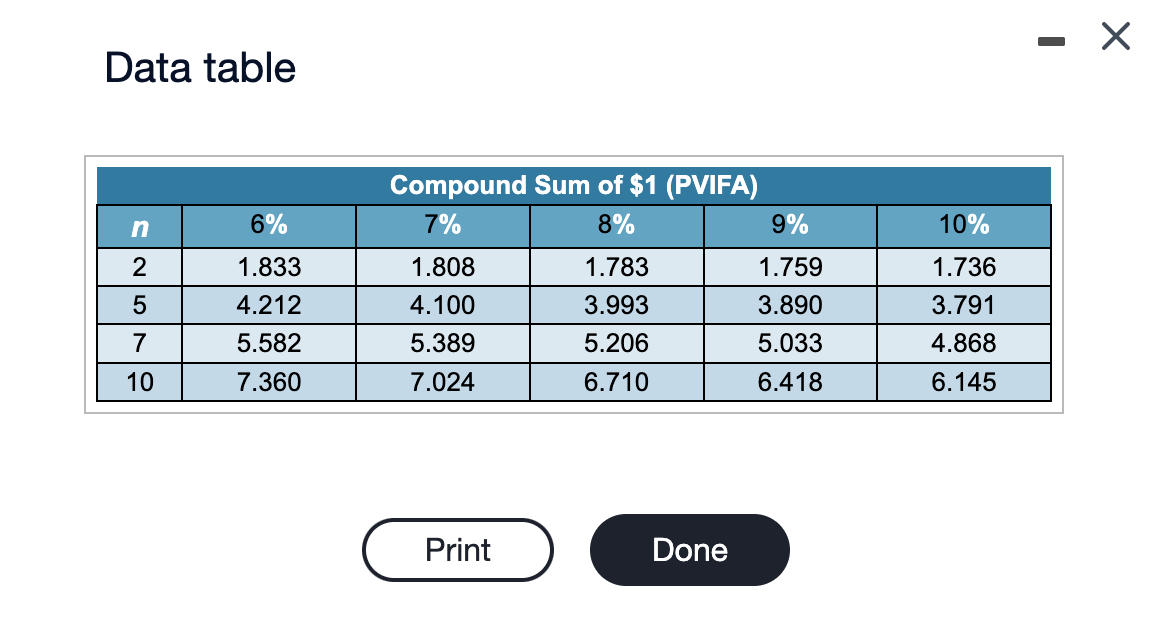The image size is (1149, 644).
Task: Click the cell containing 4.100
Action: coord(442,304)
